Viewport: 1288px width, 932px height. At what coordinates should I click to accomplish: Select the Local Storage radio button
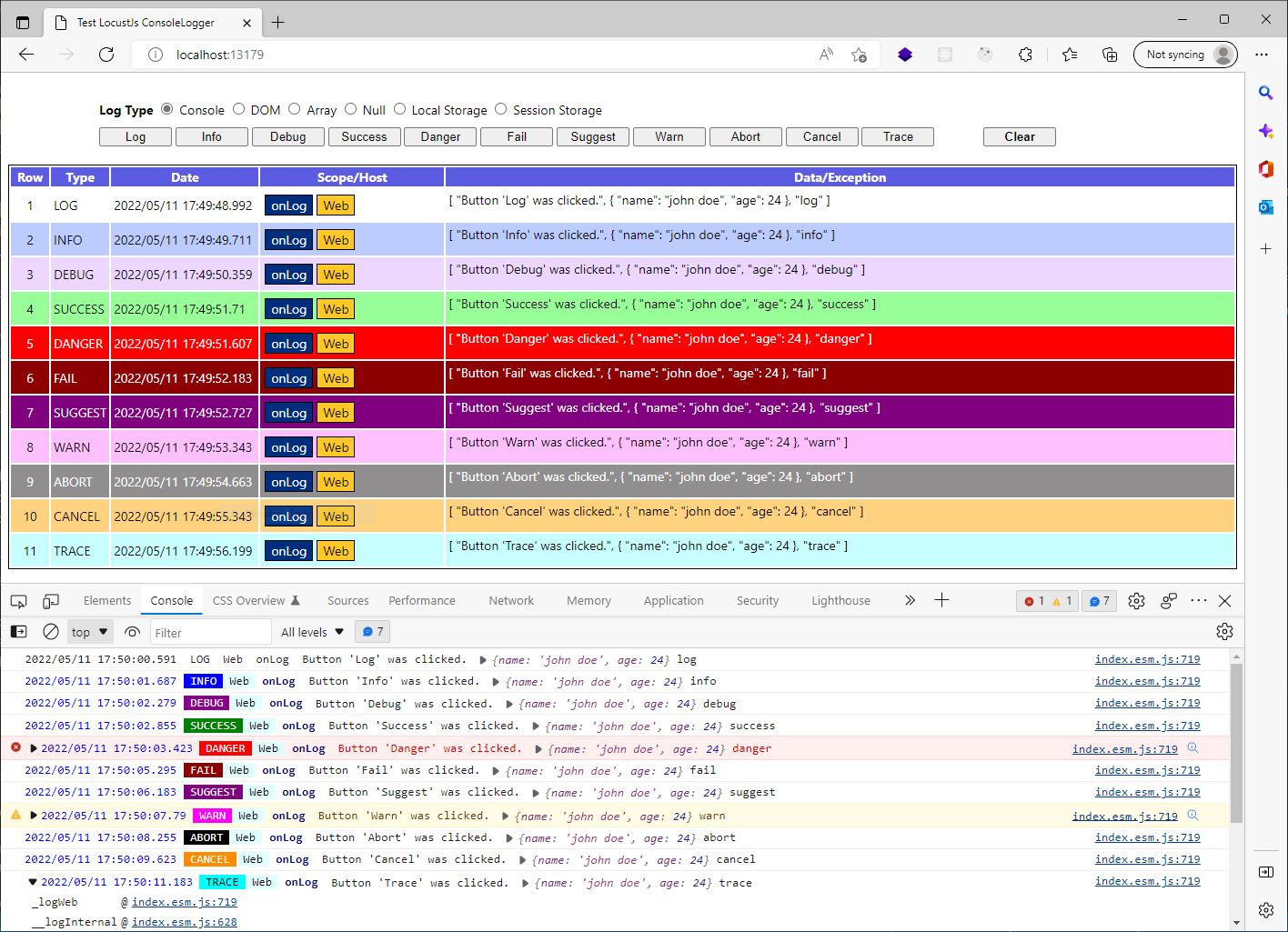(399, 109)
